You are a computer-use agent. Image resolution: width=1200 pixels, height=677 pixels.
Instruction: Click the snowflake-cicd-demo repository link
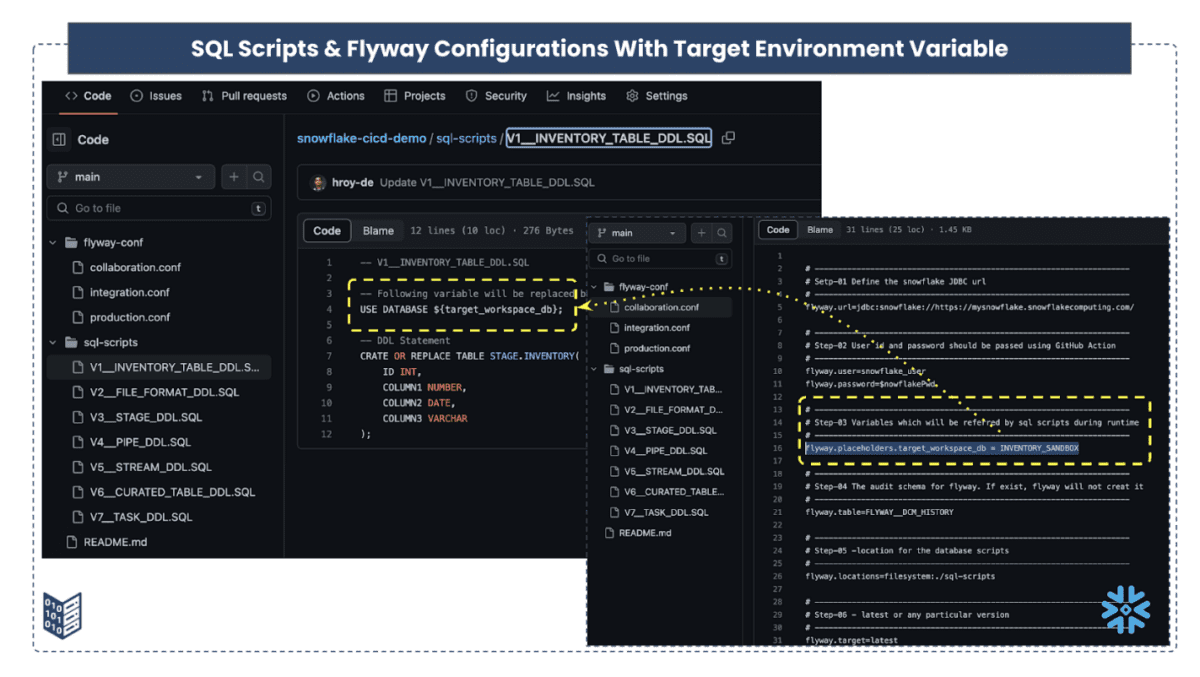click(361, 138)
